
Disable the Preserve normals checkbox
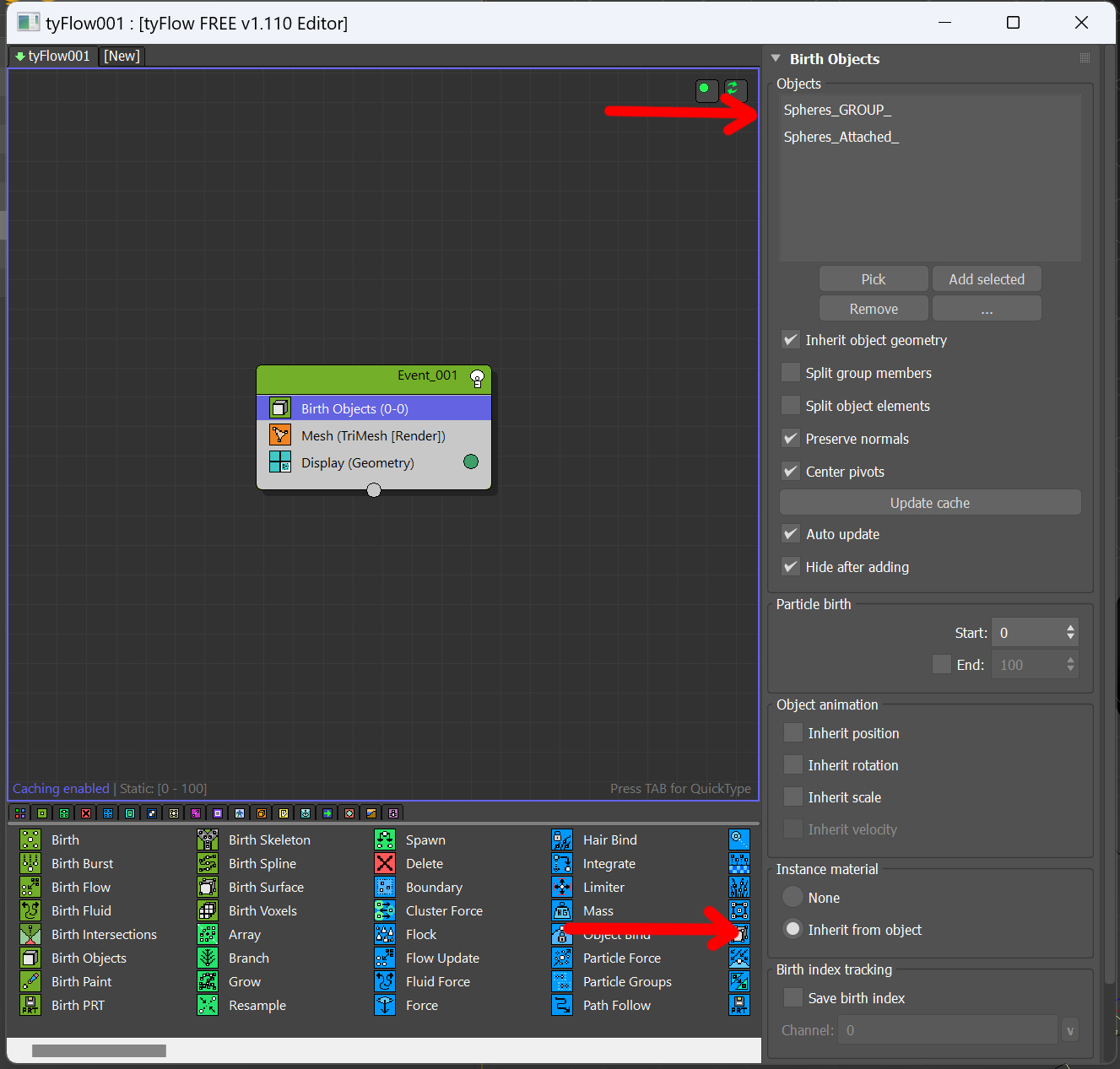coord(791,439)
